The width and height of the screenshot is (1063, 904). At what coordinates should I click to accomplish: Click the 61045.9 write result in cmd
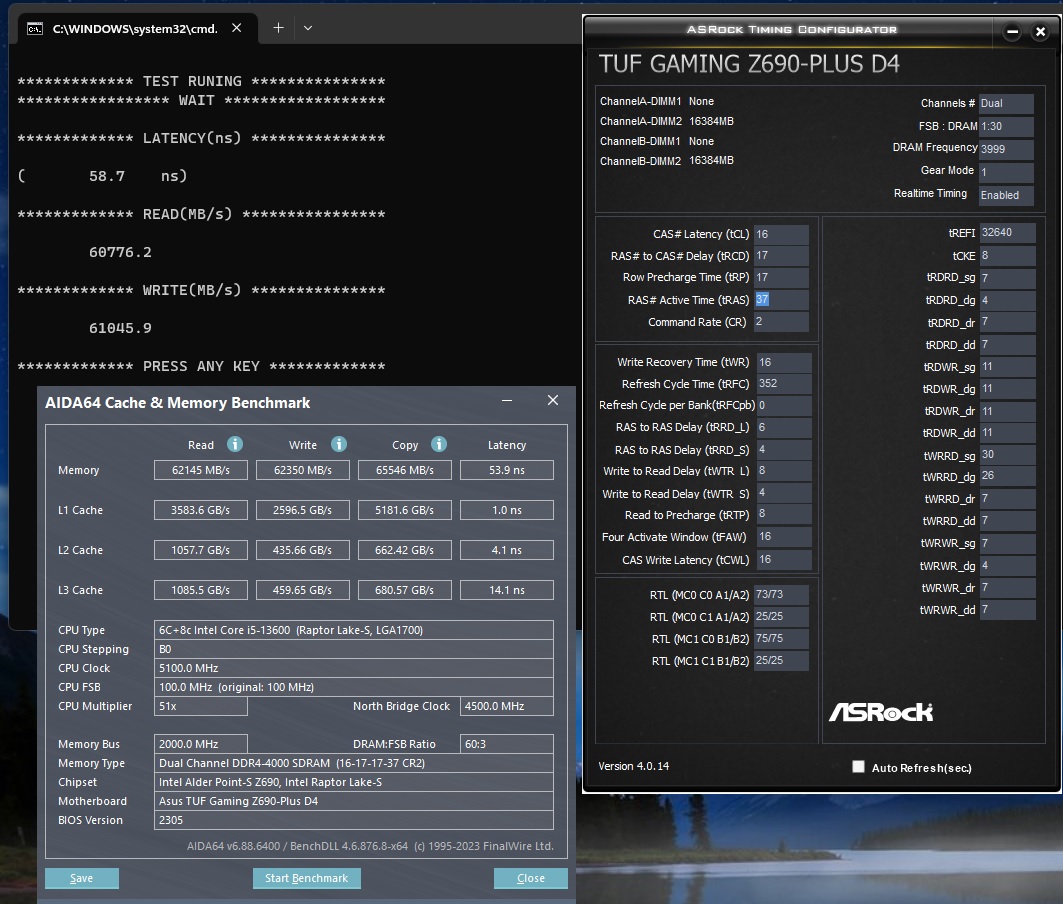coord(120,328)
